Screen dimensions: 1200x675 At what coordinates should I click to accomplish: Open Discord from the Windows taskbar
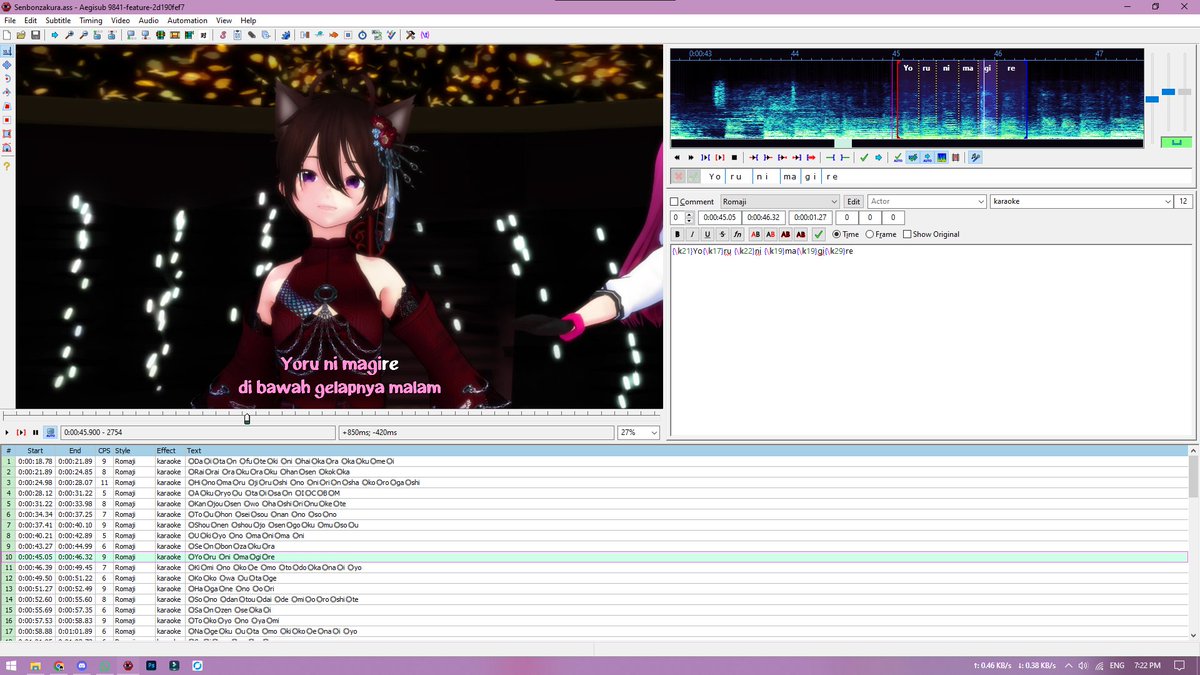[x=81, y=665]
